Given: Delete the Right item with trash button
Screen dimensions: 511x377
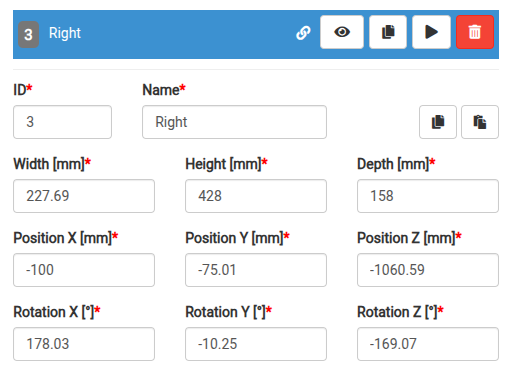Looking at the screenshot, I should 475,32.
